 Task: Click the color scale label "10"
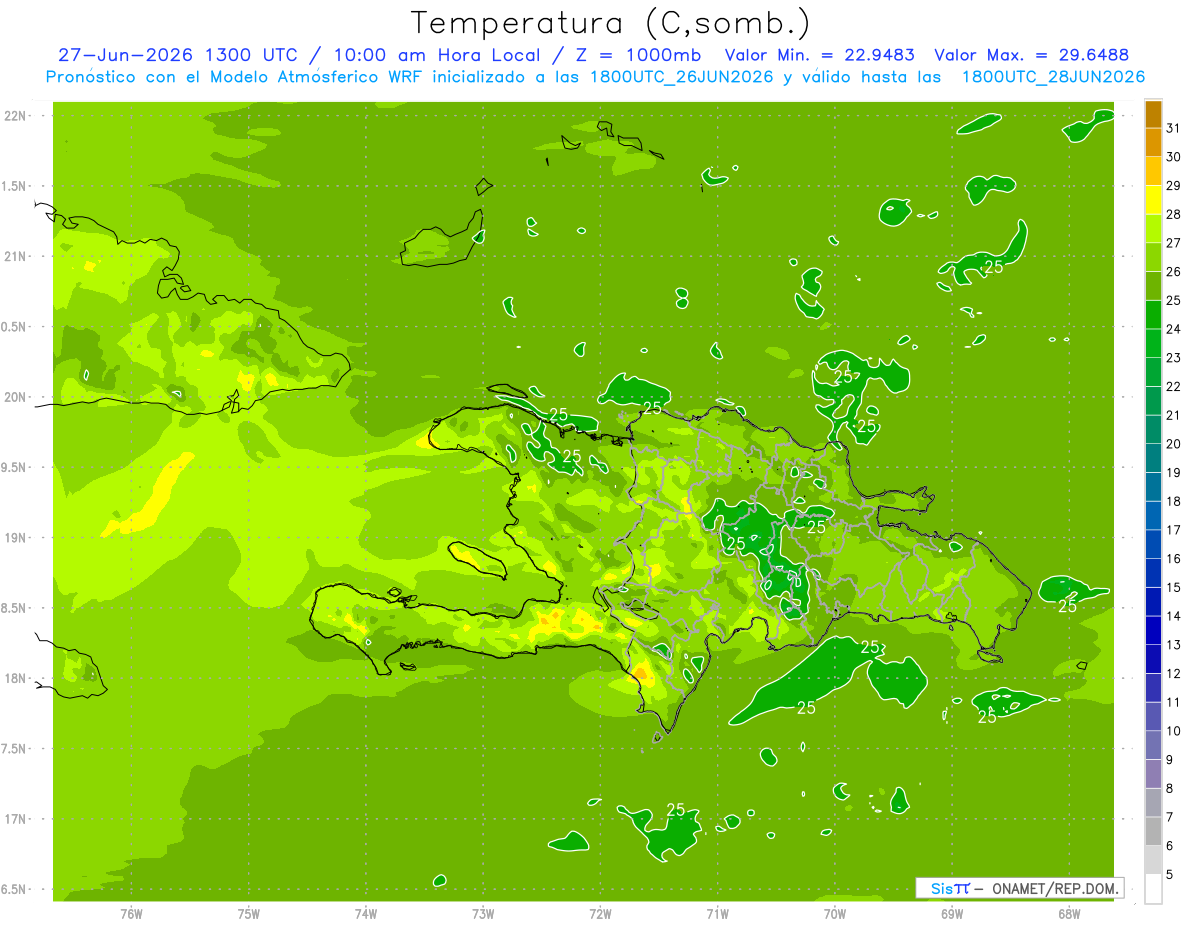[x=1173, y=731]
